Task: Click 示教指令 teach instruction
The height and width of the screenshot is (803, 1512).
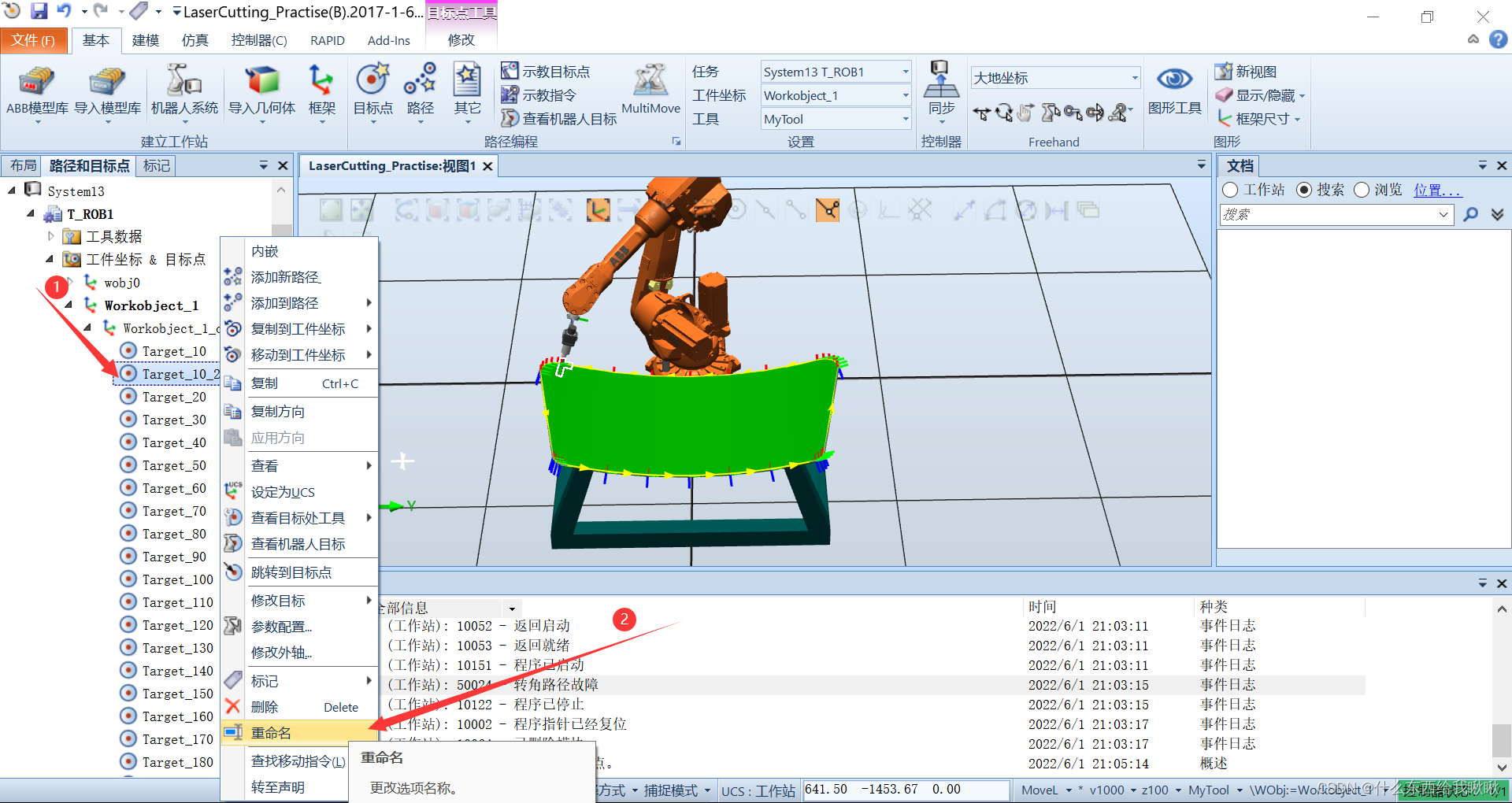Action: point(539,95)
